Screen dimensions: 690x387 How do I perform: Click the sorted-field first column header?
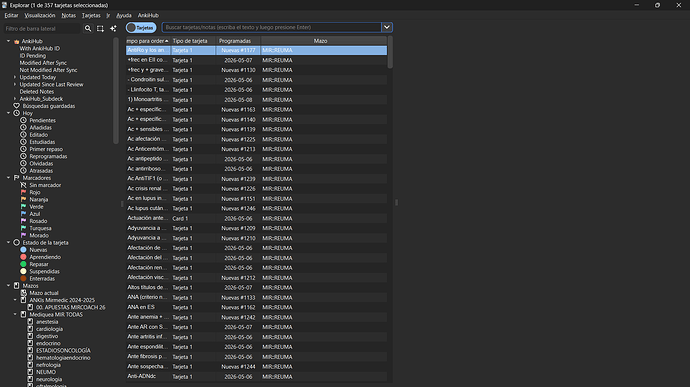pyautogui.click(x=148, y=41)
